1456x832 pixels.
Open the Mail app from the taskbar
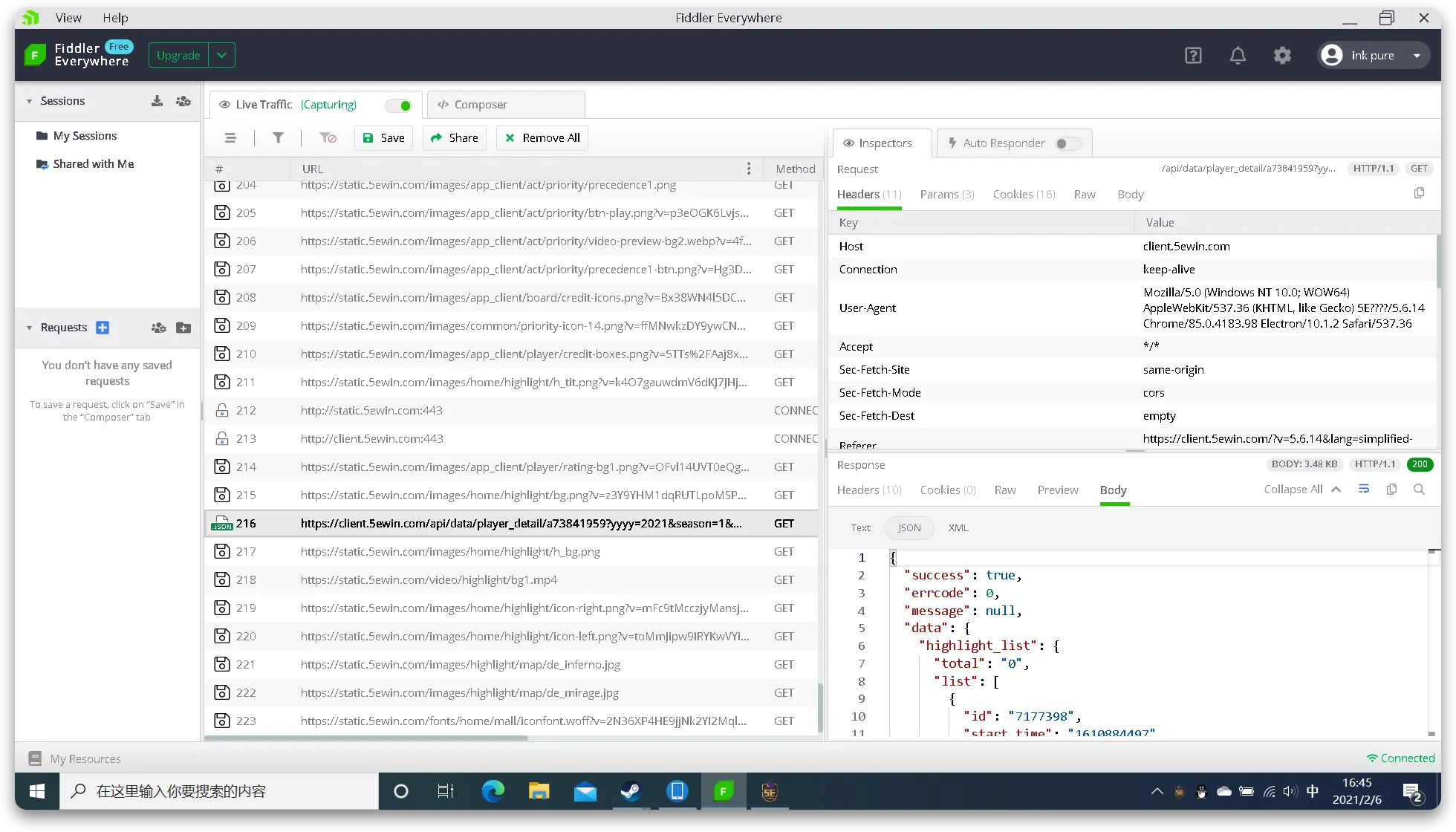[x=585, y=792]
